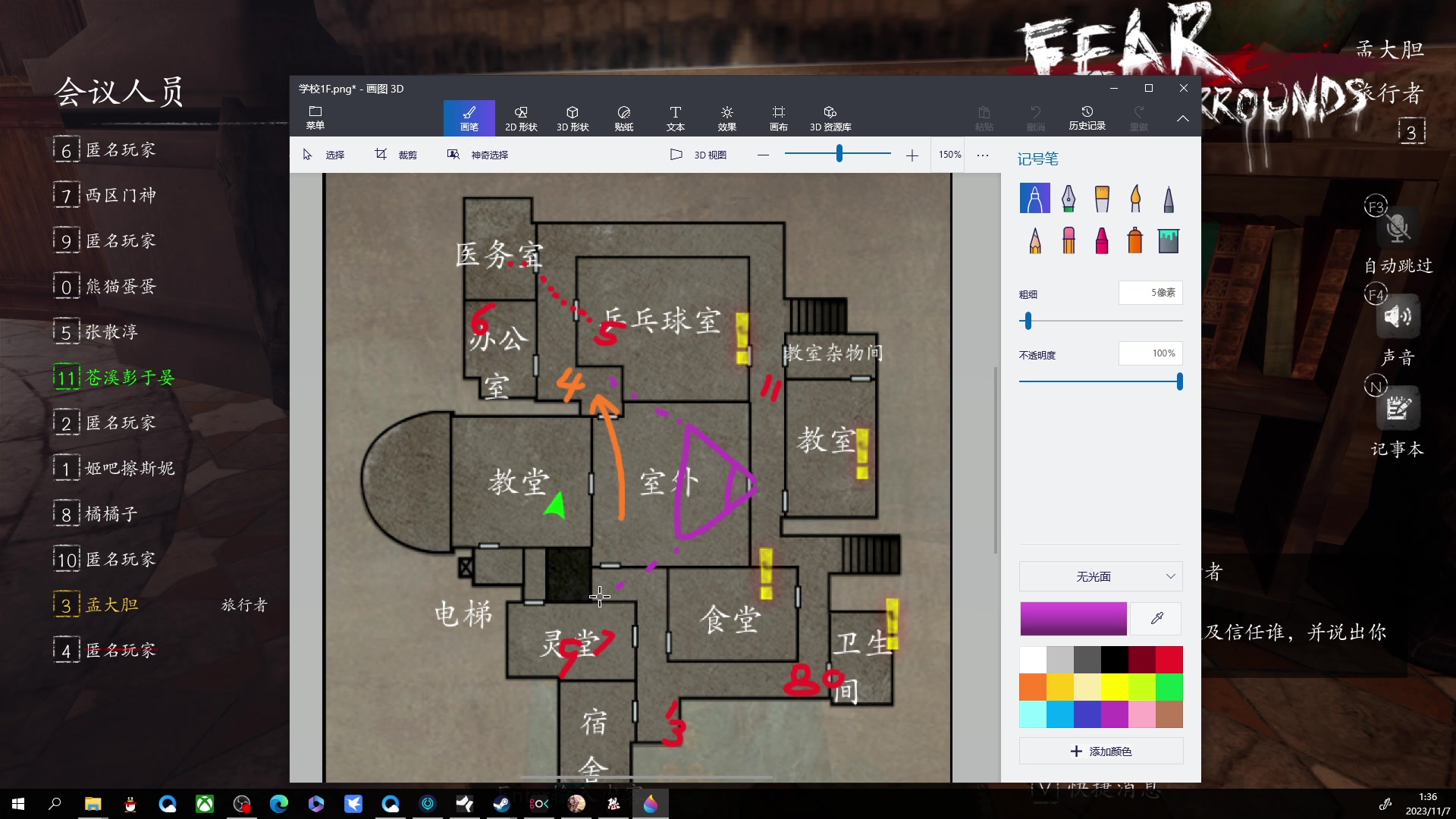Click the 裁剪 (crop) tool
The image size is (1456, 819).
coord(396,155)
